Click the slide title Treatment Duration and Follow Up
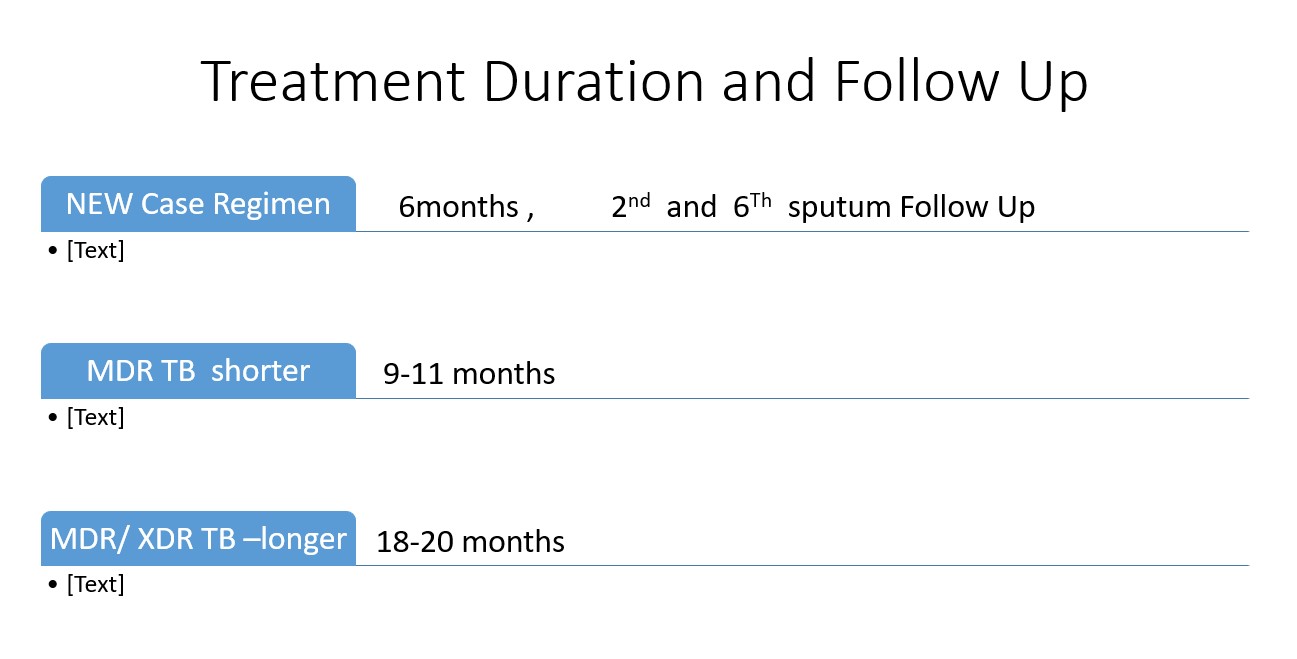 (x=644, y=81)
